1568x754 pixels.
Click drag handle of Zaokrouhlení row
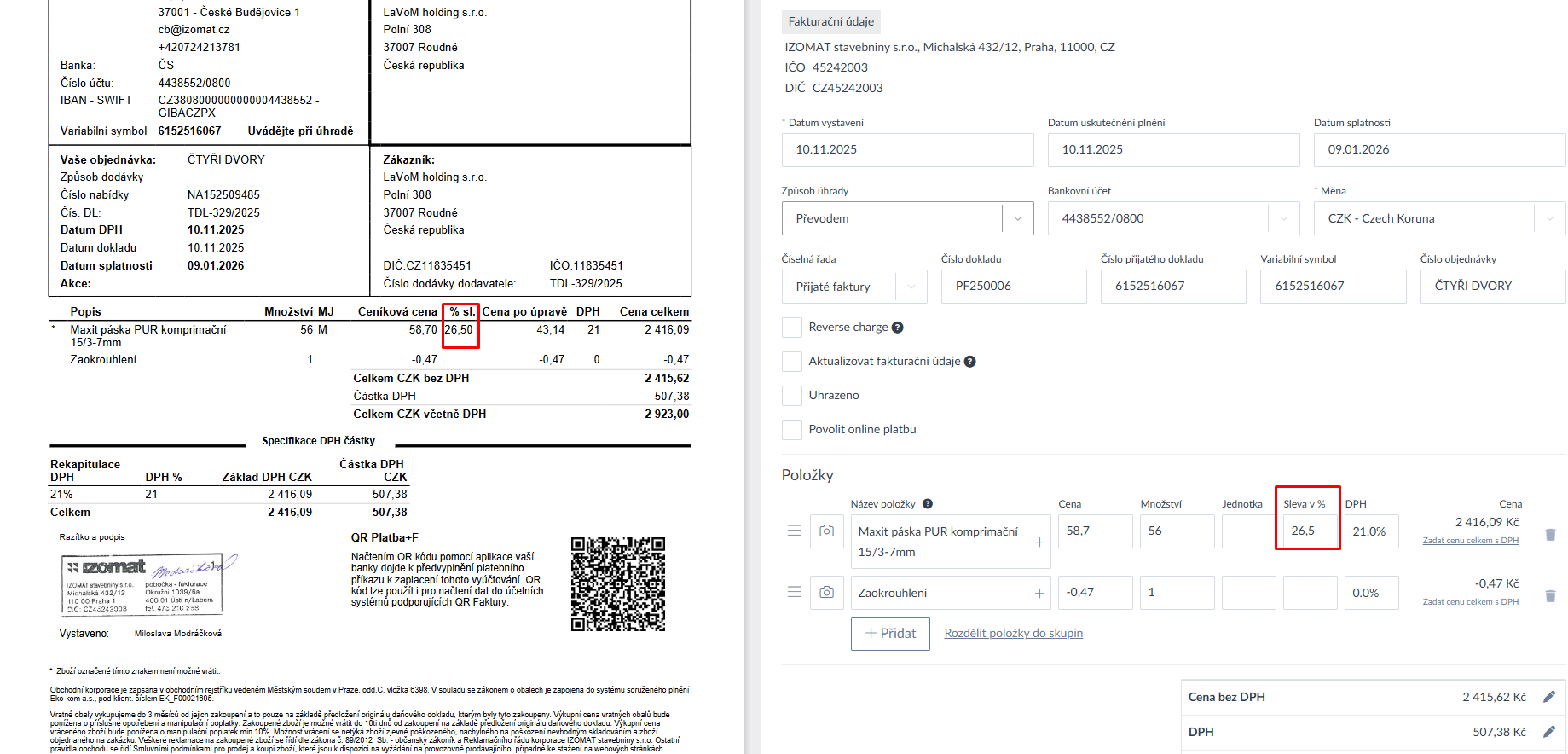(x=794, y=592)
